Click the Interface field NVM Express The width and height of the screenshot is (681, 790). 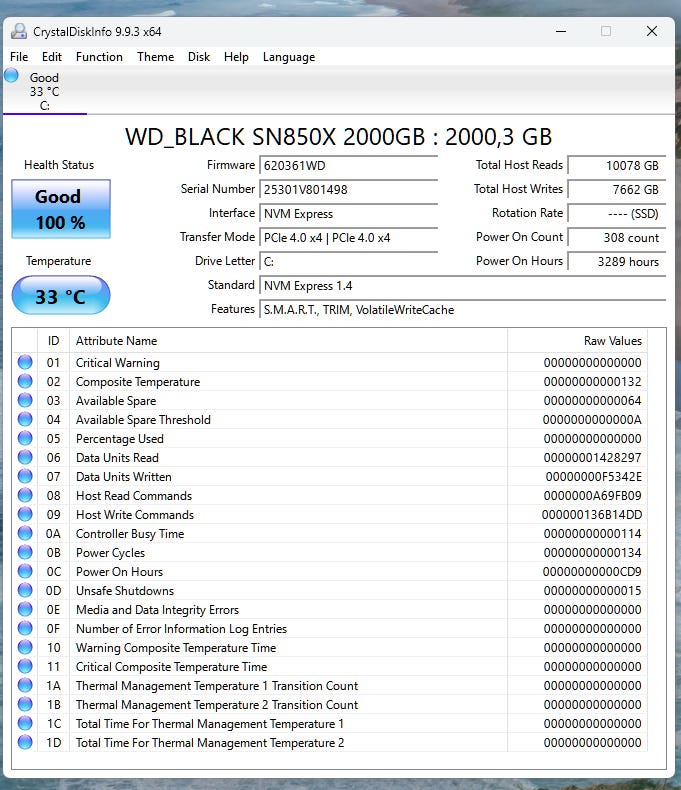[x=348, y=214]
